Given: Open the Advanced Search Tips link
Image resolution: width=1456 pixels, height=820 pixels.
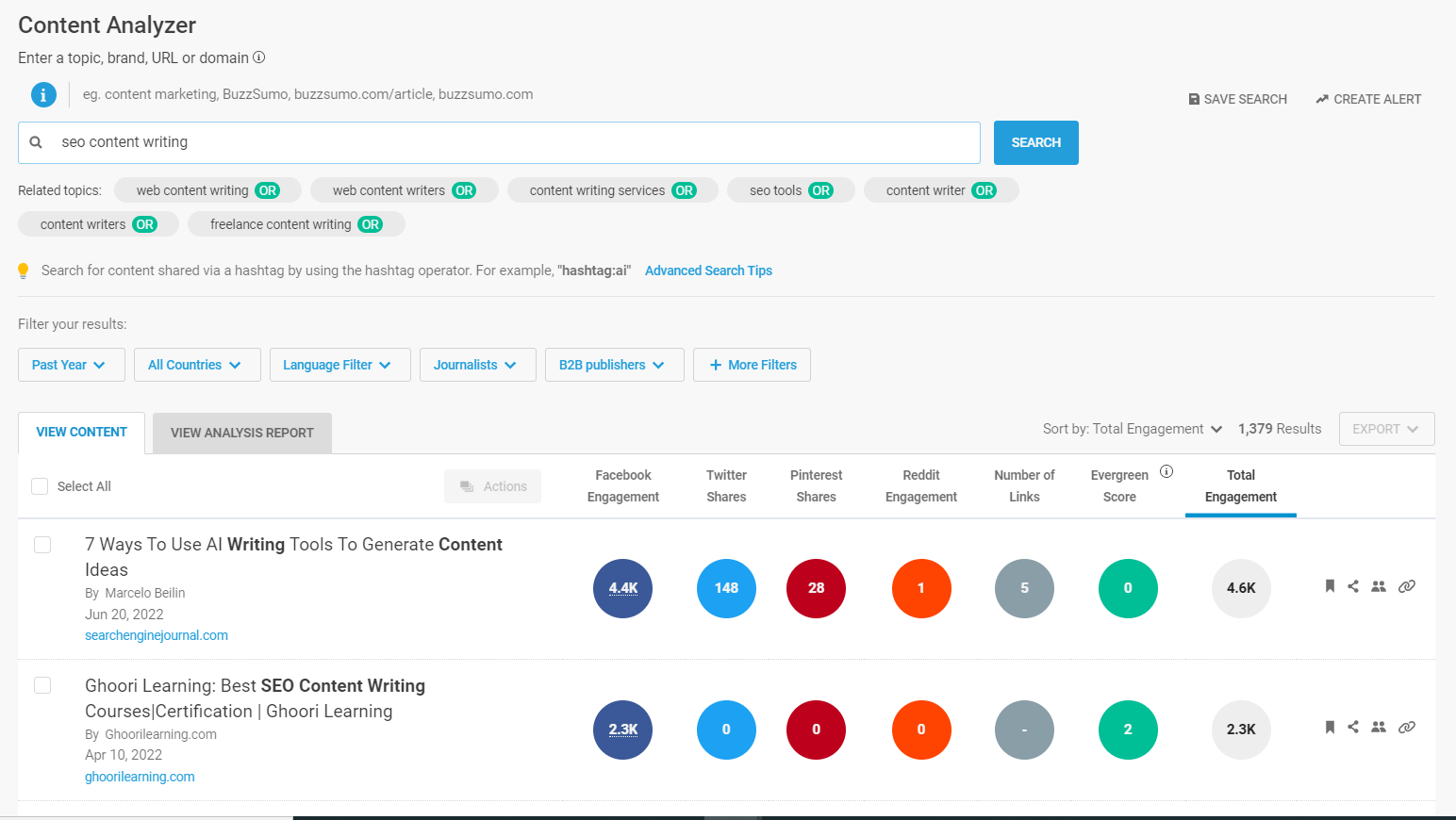Looking at the screenshot, I should (x=708, y=271).
